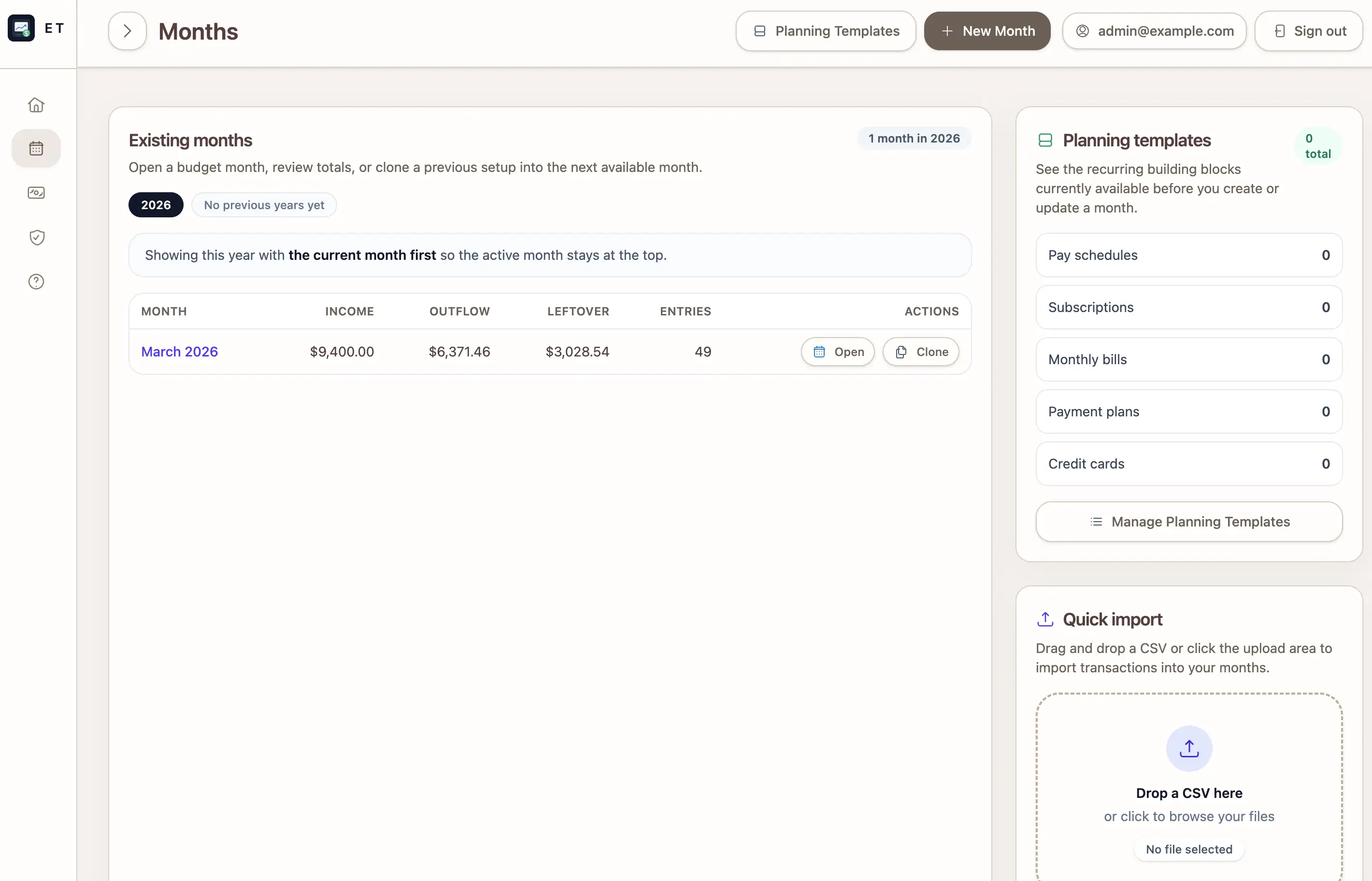Click the ET app logo icon
Viewport: 1372px width, 881px height.
(x=21, y=28)
